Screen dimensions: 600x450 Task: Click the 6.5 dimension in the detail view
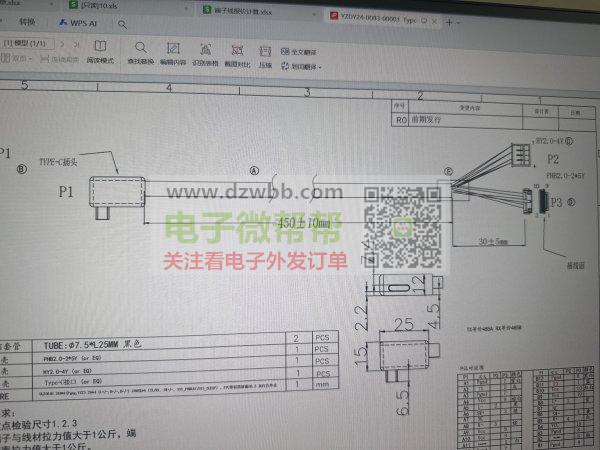403,402
